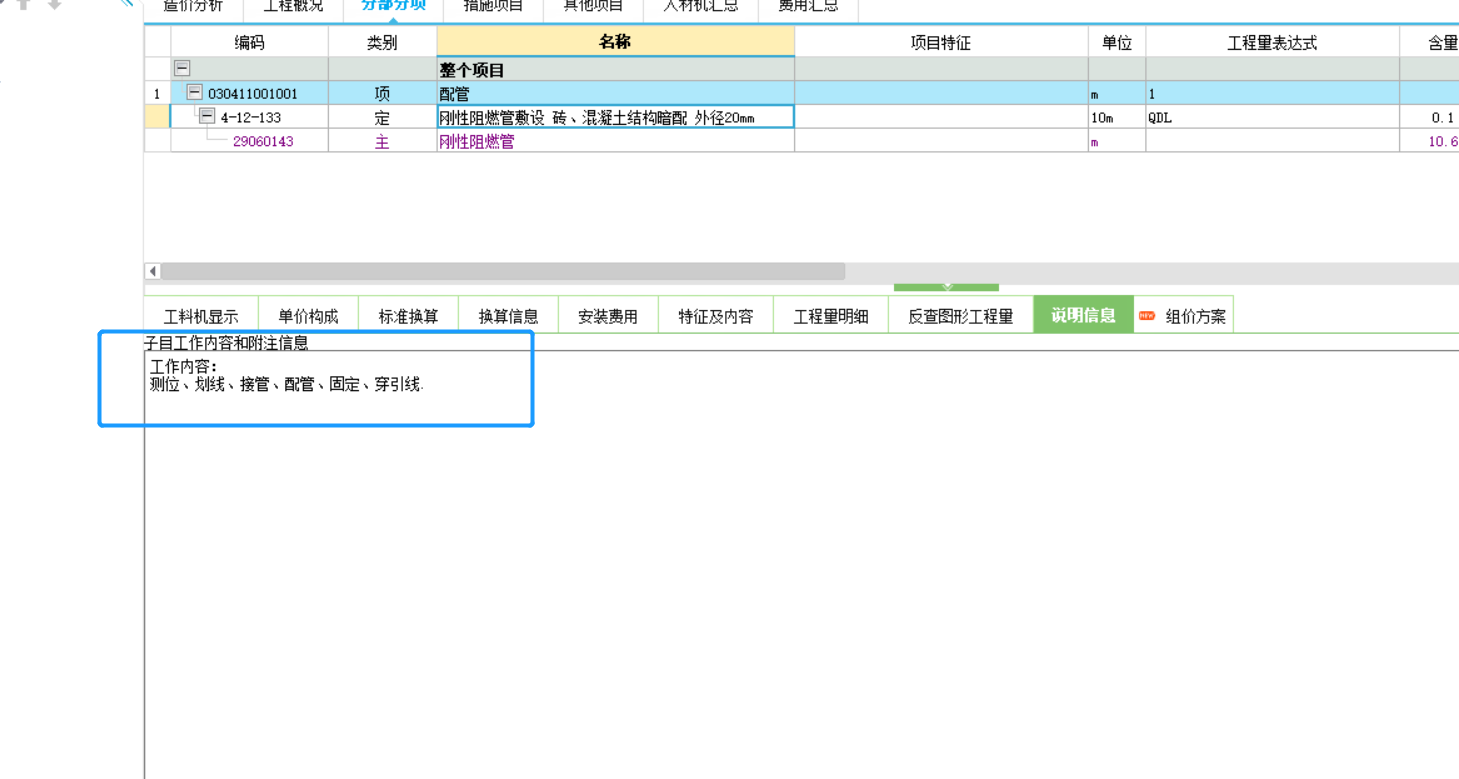Click the 单位 column header
The width and height of the screenshot is (1459, 779).
[x=1117, y=42]
